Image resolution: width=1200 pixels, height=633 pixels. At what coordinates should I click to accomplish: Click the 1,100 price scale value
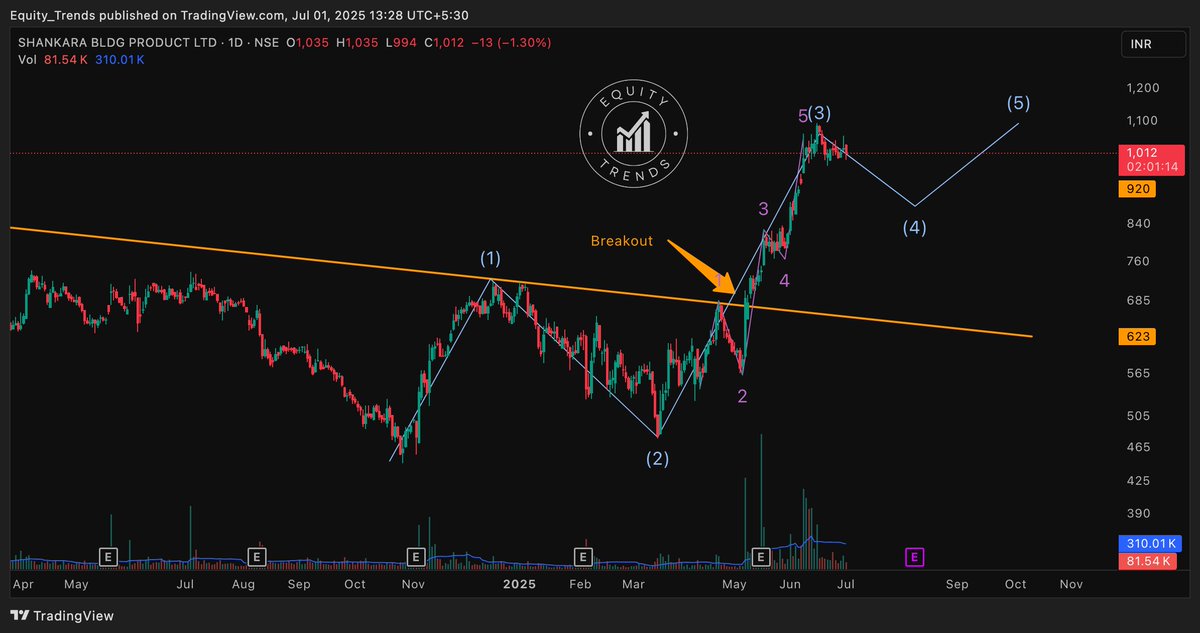1143,120
